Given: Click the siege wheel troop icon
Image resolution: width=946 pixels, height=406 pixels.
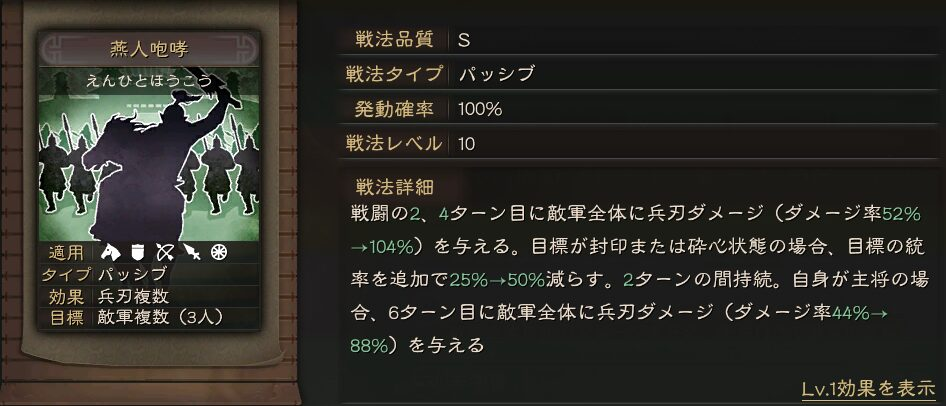Looking at the screenshot, I should [x=217, y=252].
